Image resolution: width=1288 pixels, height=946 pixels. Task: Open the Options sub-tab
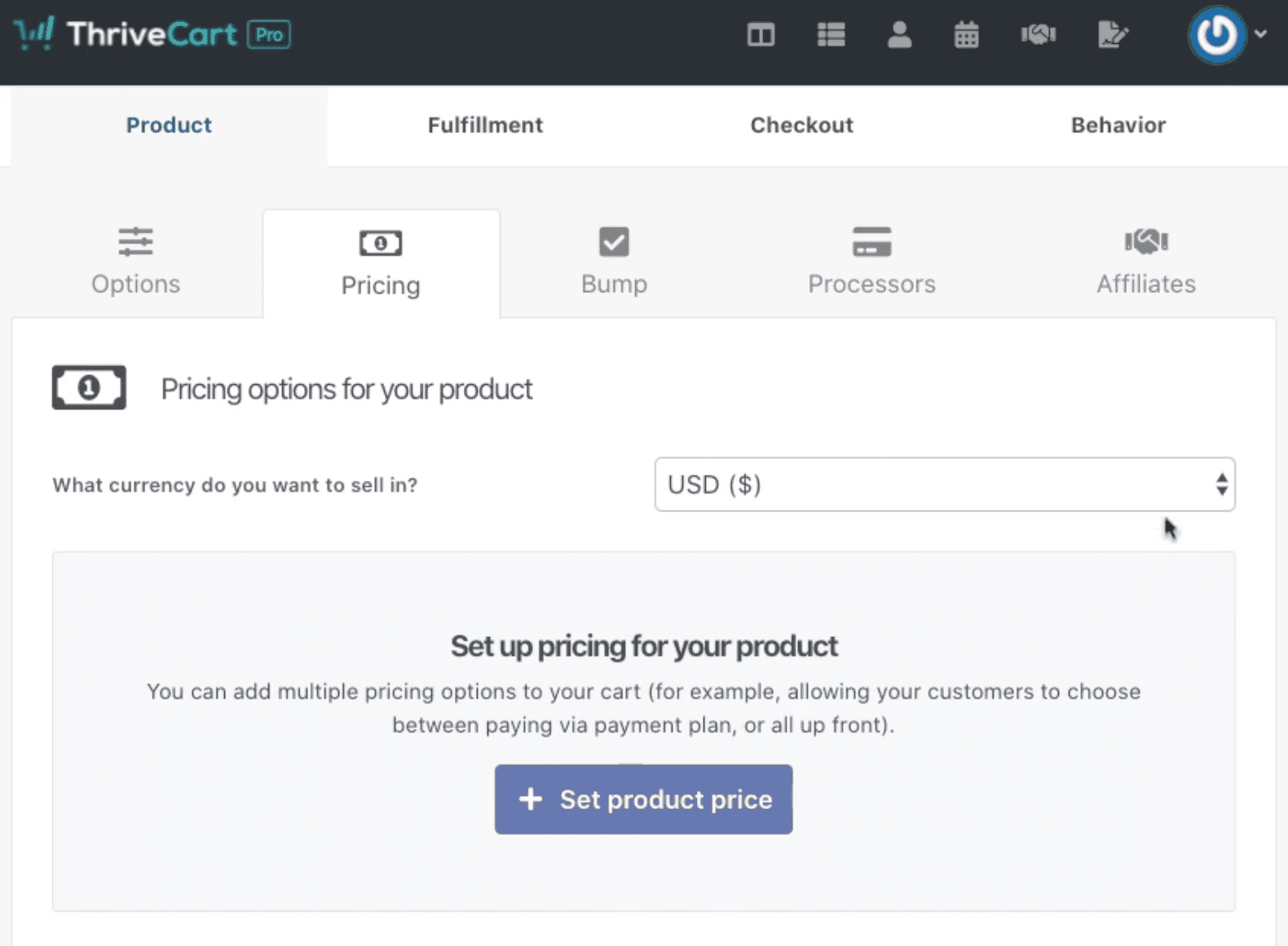135,263
